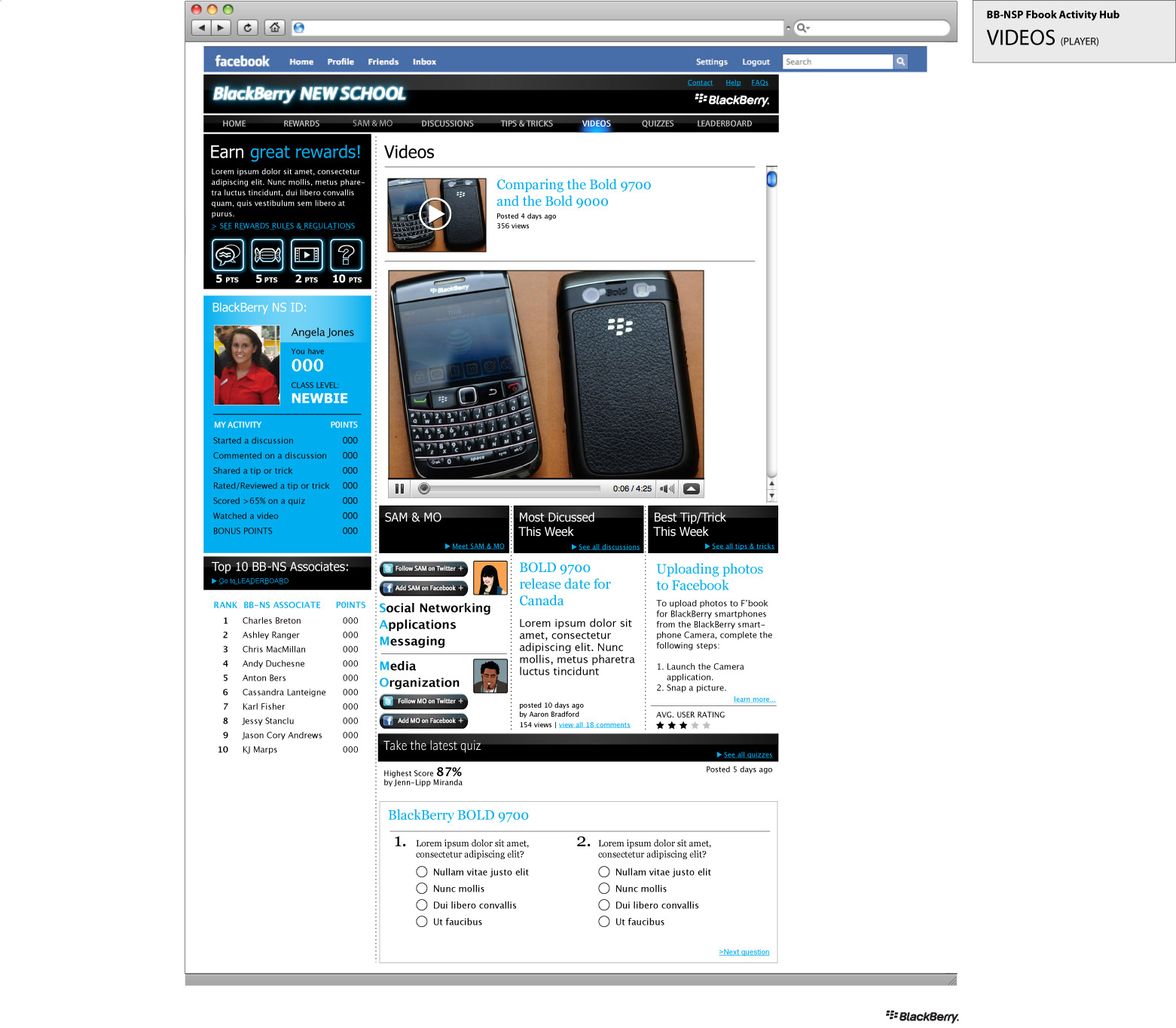Open the browser search engine dropdown
Image resolution: width=1176 pixels, height=1028 pixels.
[804, 28]
